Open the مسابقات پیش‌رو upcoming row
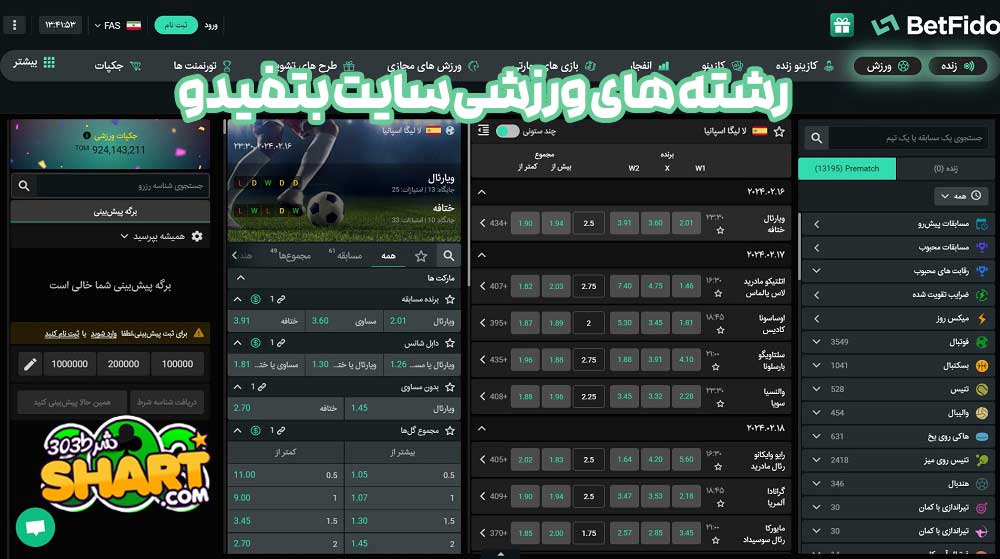 click(896, 224)
